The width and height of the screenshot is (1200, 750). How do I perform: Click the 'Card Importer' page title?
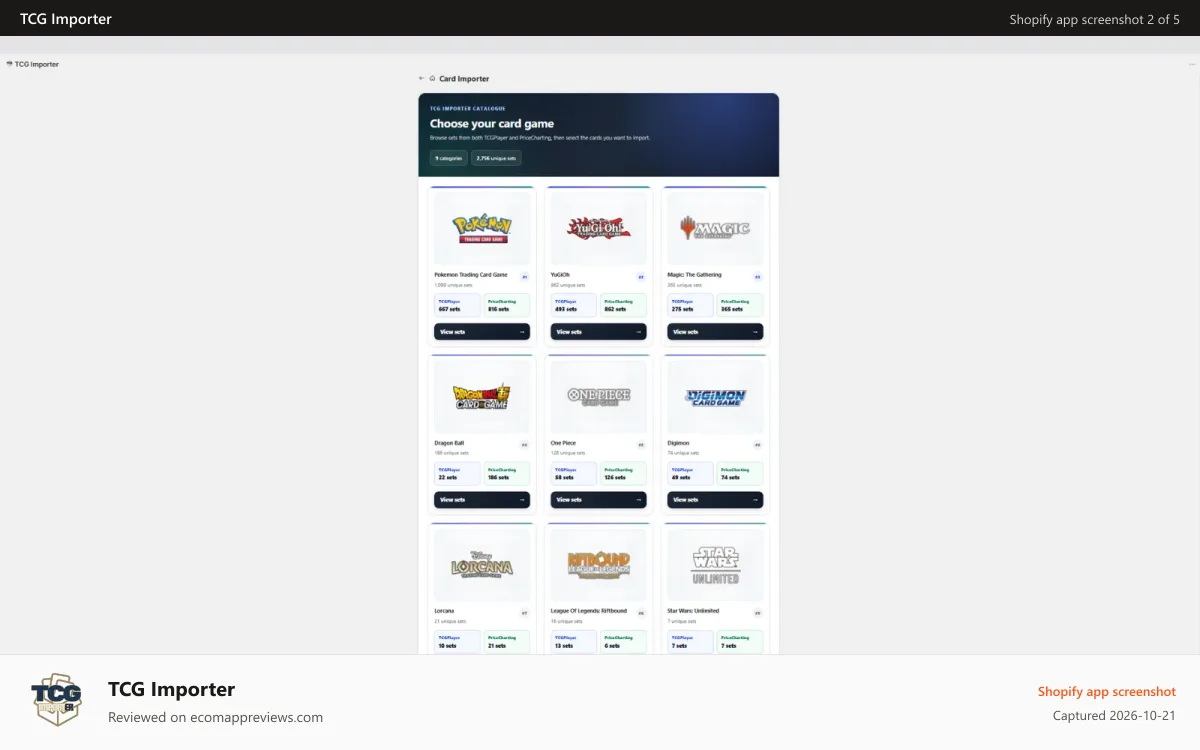[464, 78]
